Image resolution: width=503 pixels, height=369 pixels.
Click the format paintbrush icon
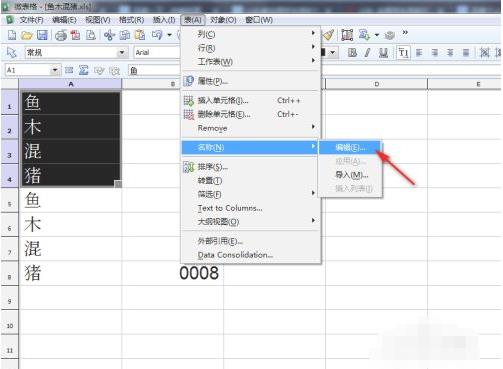329,35
